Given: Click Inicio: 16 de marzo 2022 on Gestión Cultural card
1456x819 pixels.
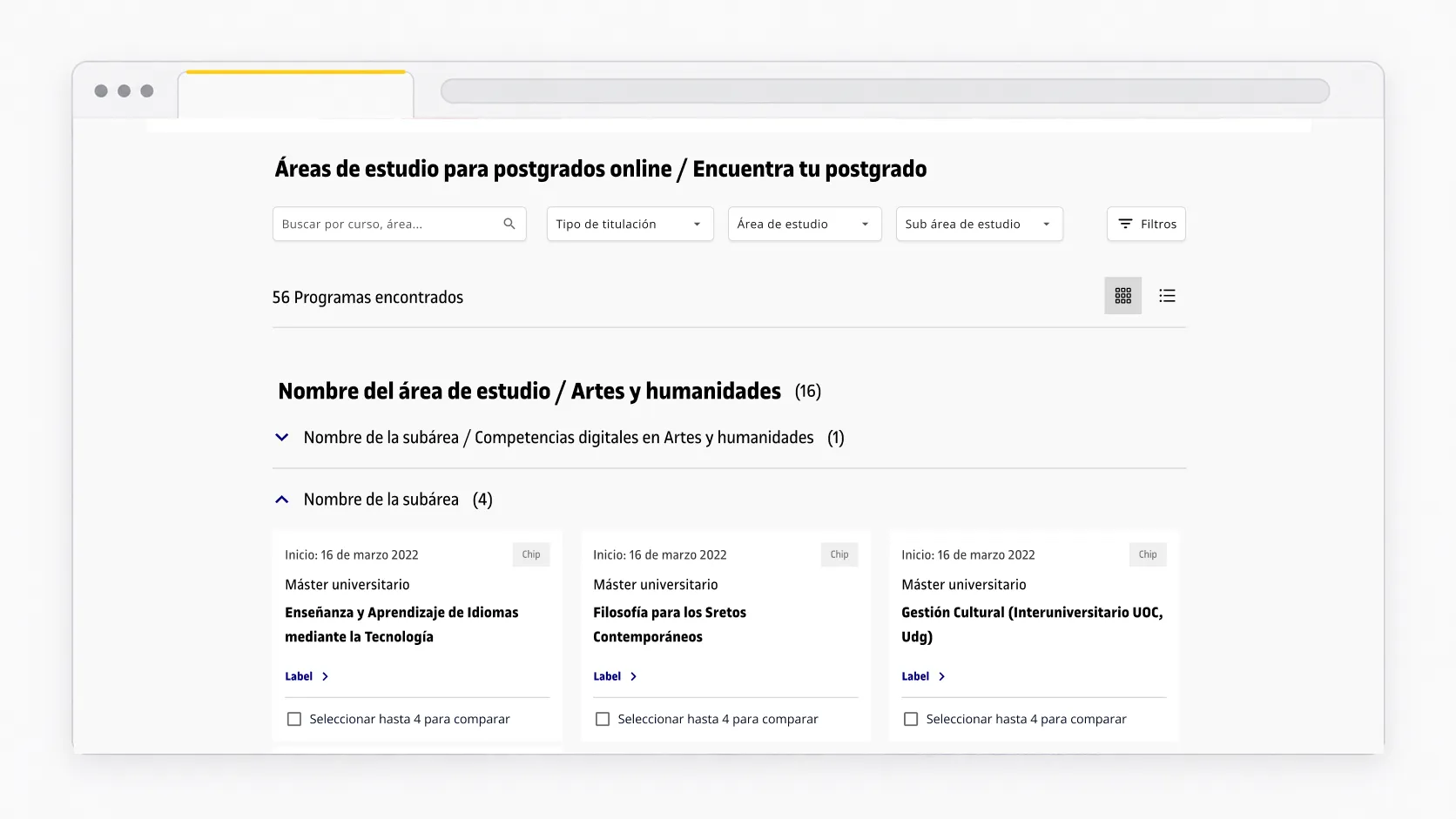Looking at the screenshot, I should [x=968, y=555].
